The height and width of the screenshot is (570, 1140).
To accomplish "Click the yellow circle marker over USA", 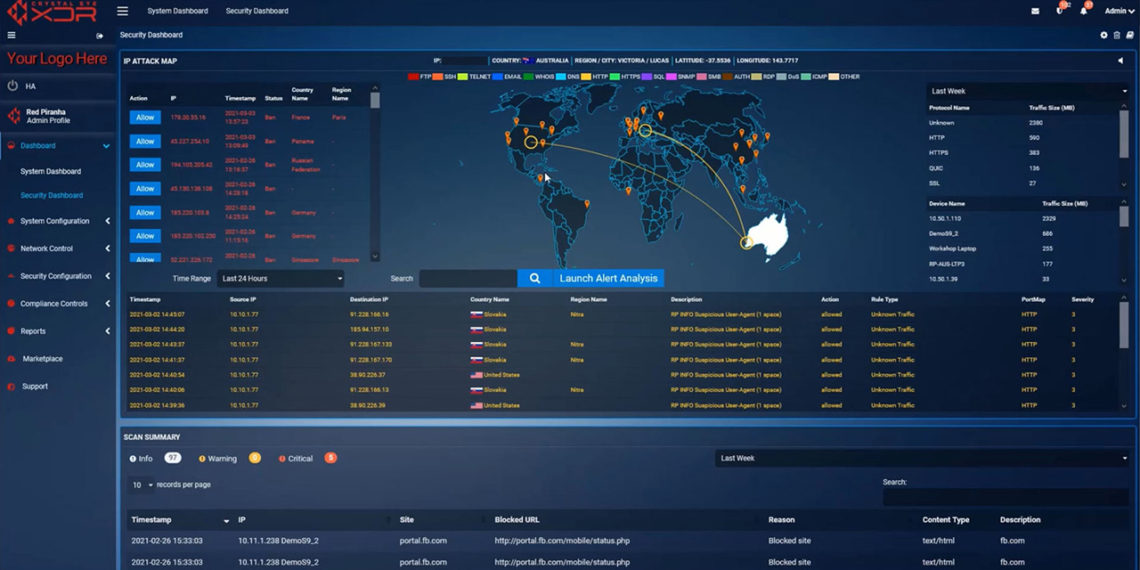I will coord(531,142).
